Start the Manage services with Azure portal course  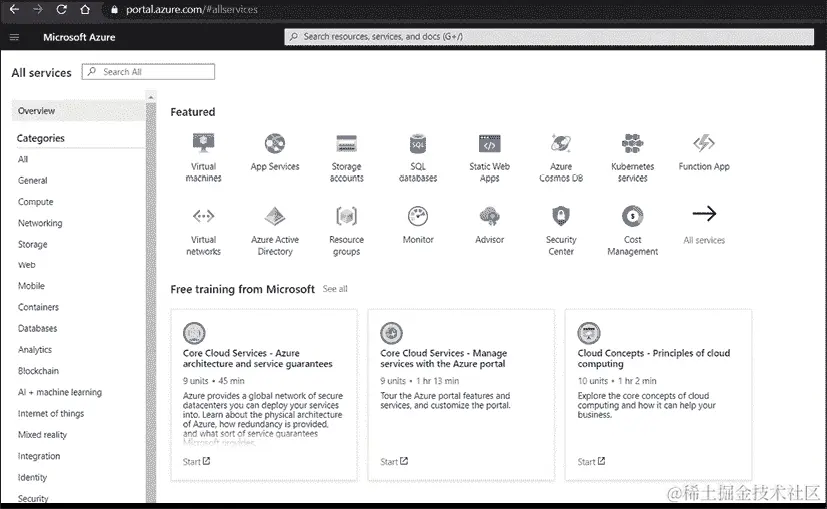coord(394,462)
